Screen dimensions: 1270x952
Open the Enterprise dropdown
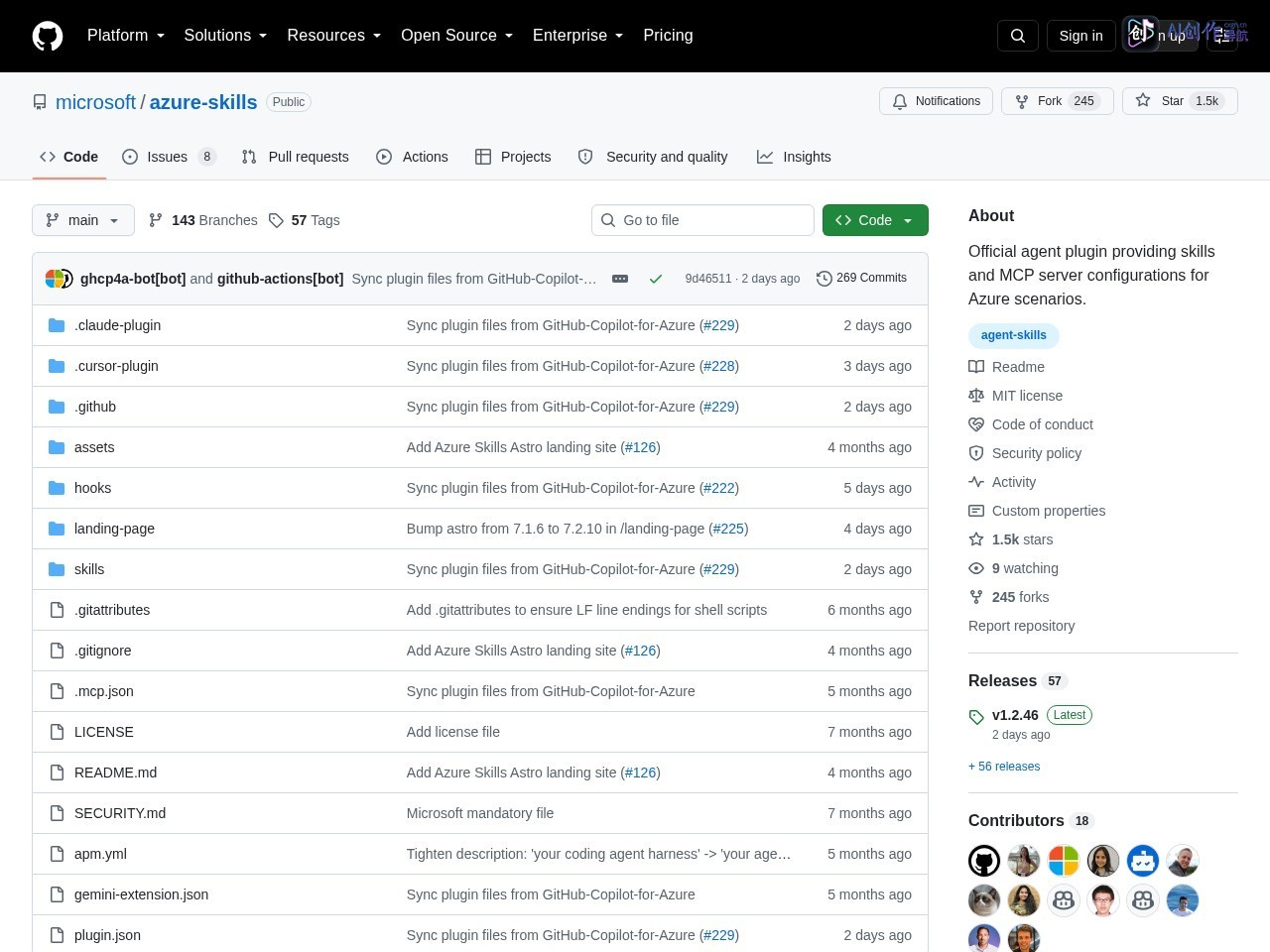[x=577, y=36]
